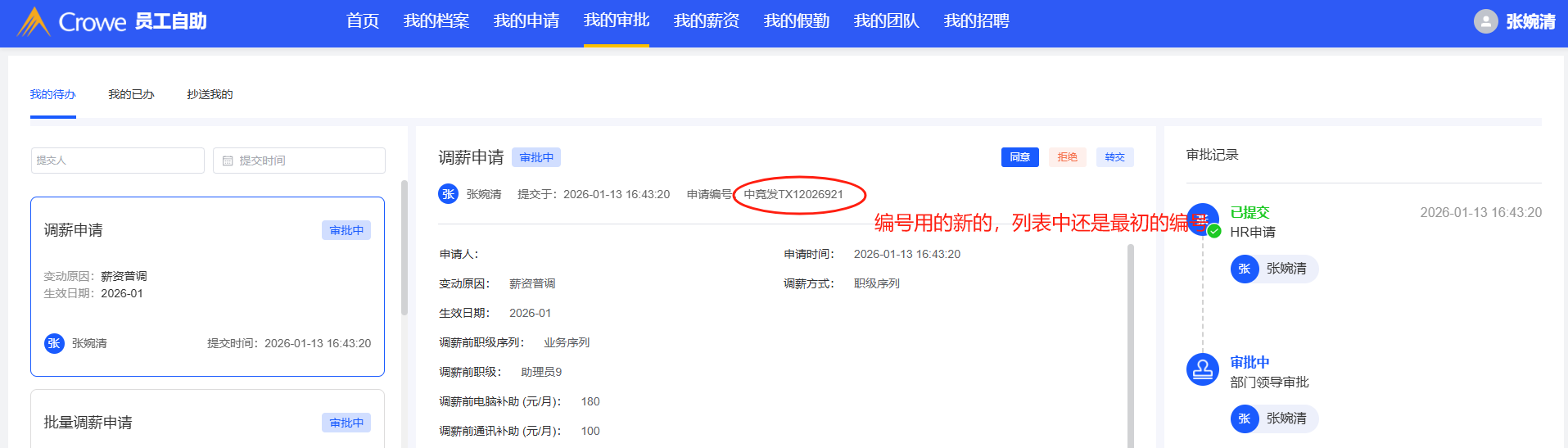This screenshot has width=1568, height=448.
Task: Click 审批记录 heading
Action: coord(1213,155)
